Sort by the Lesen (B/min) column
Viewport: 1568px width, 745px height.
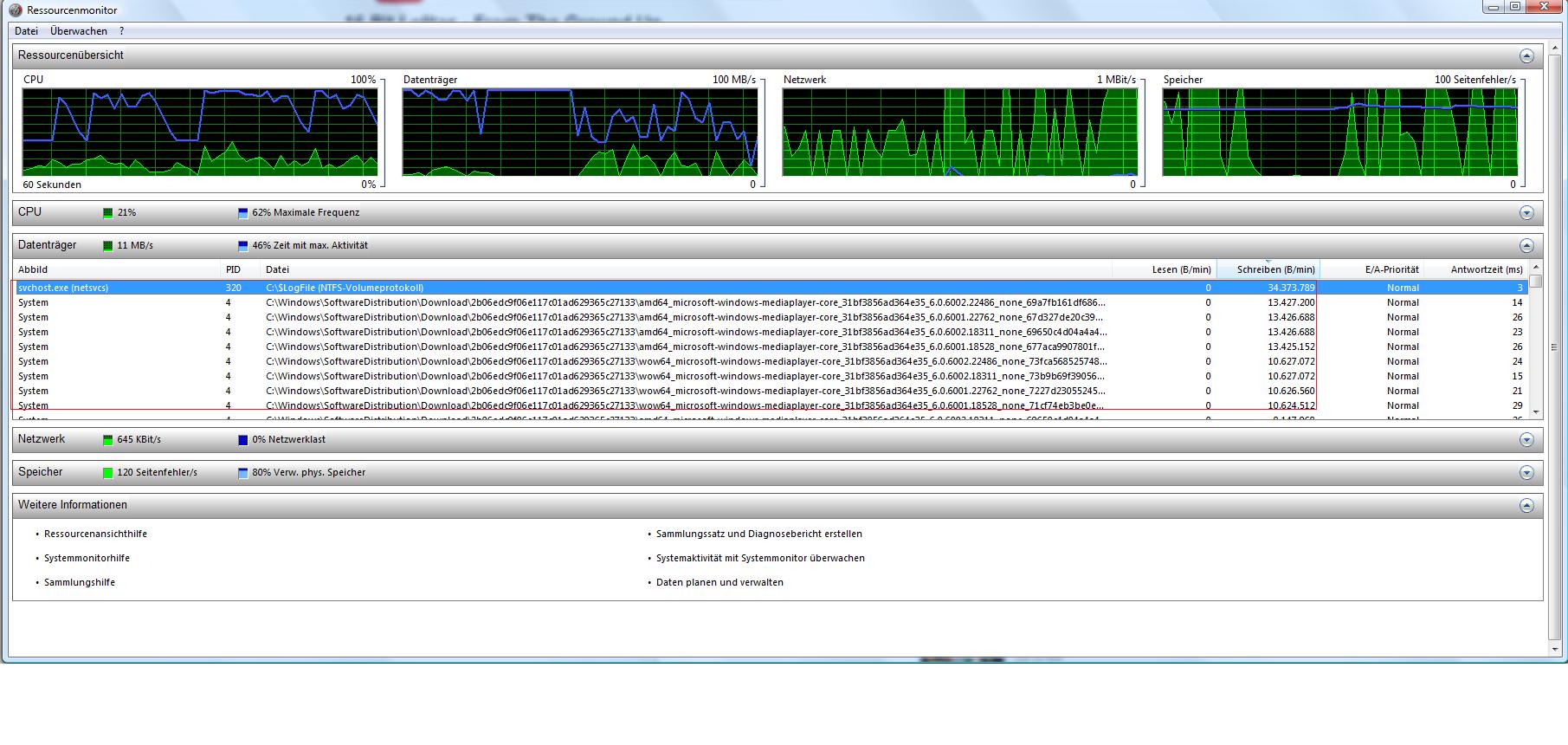tap(1165, 269)
